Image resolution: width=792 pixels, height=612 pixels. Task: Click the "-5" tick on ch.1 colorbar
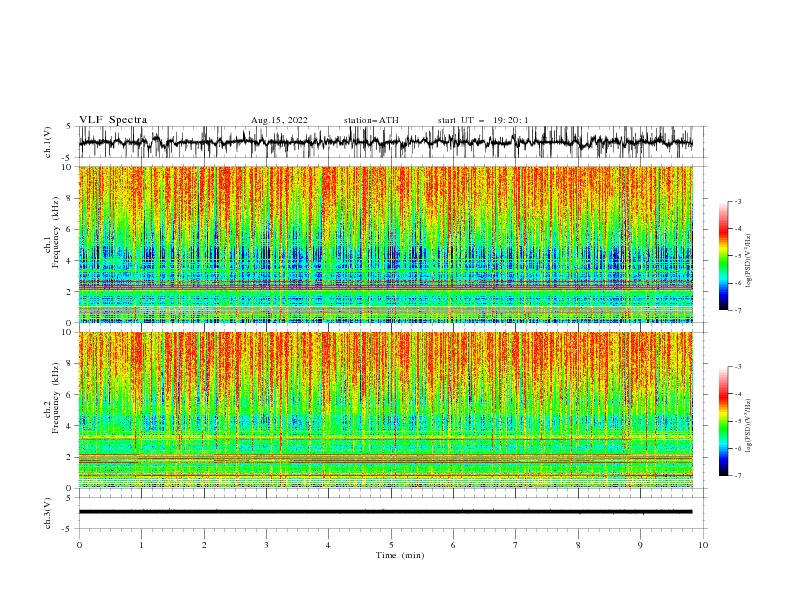click(737, 256)
